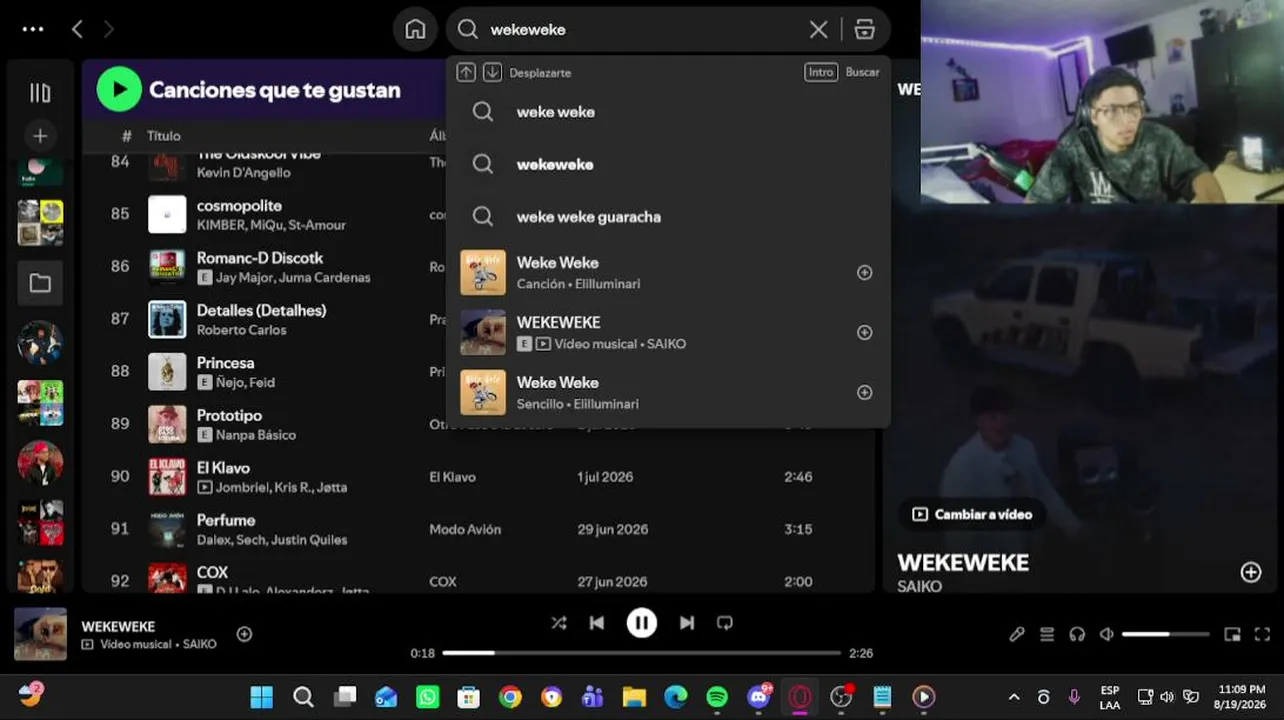Add WEKEWEKE Video musical result to library
The width and height of the screenshot is (1284, 720).
[x=865, y=332]
